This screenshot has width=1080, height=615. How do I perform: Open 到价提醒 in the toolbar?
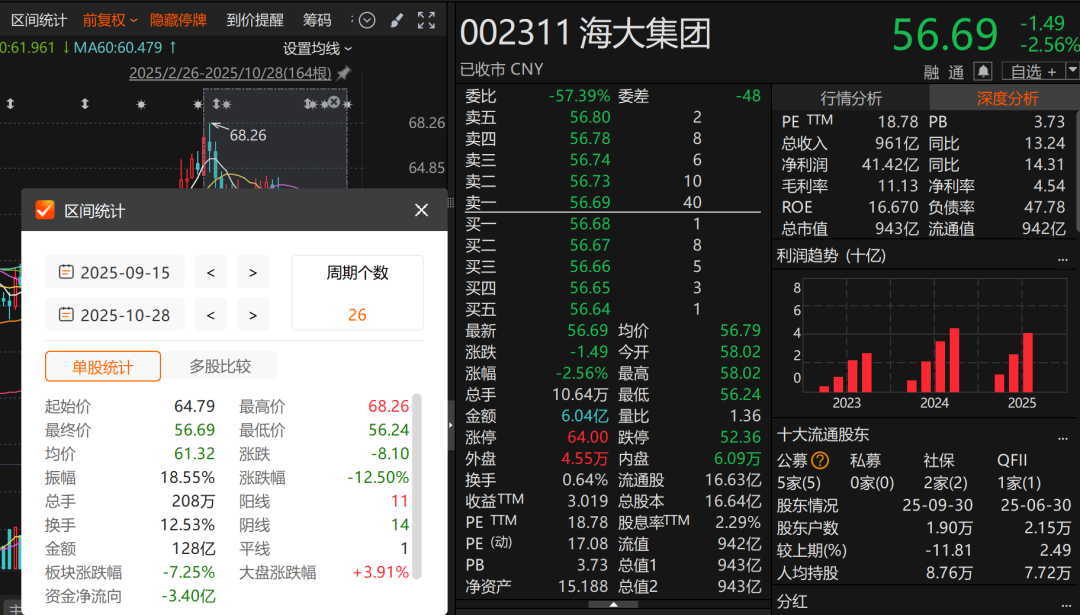point(255,21)
